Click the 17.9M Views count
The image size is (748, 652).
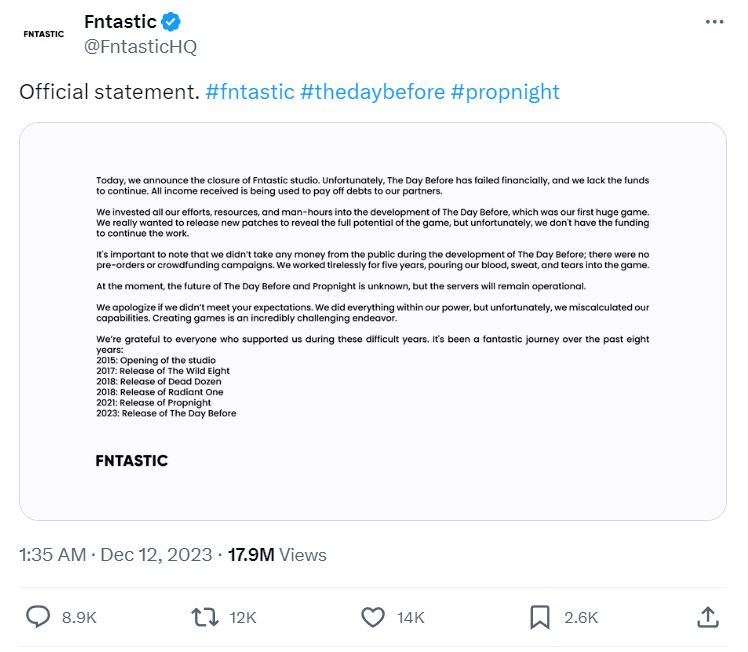coord(278,554)
